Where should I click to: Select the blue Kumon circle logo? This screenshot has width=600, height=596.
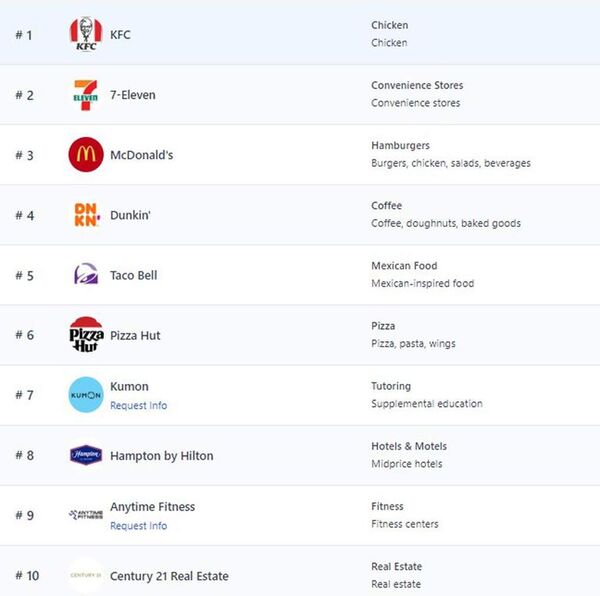click(x=86, y=395)
